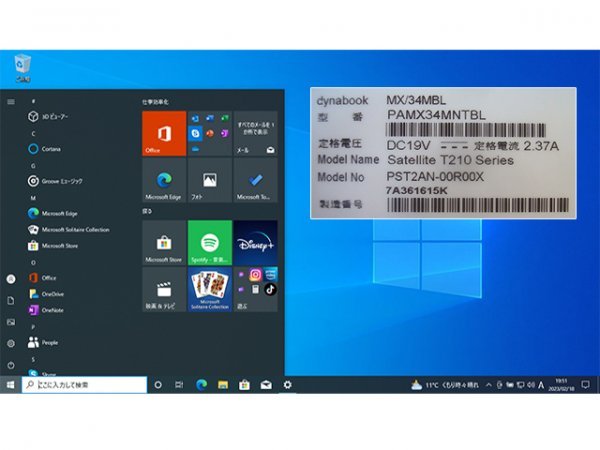Viewport: 600px width, 450px height.
Task: Open the Movies & TV tile
Action: coord(164,289)
